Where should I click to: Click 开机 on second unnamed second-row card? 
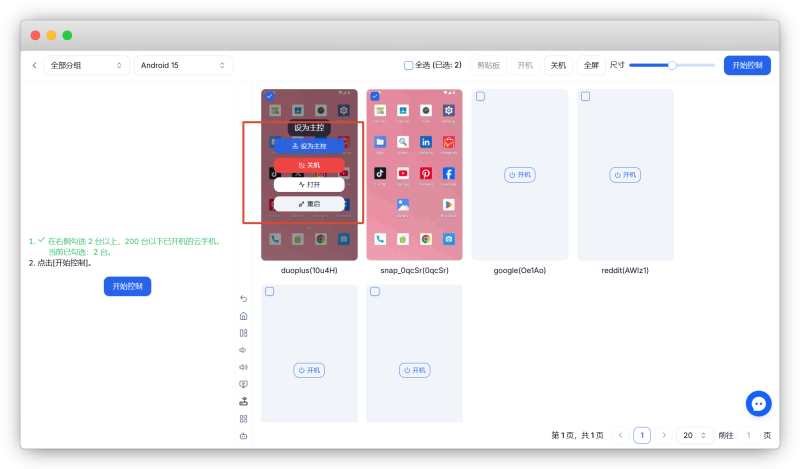(415, 370)
